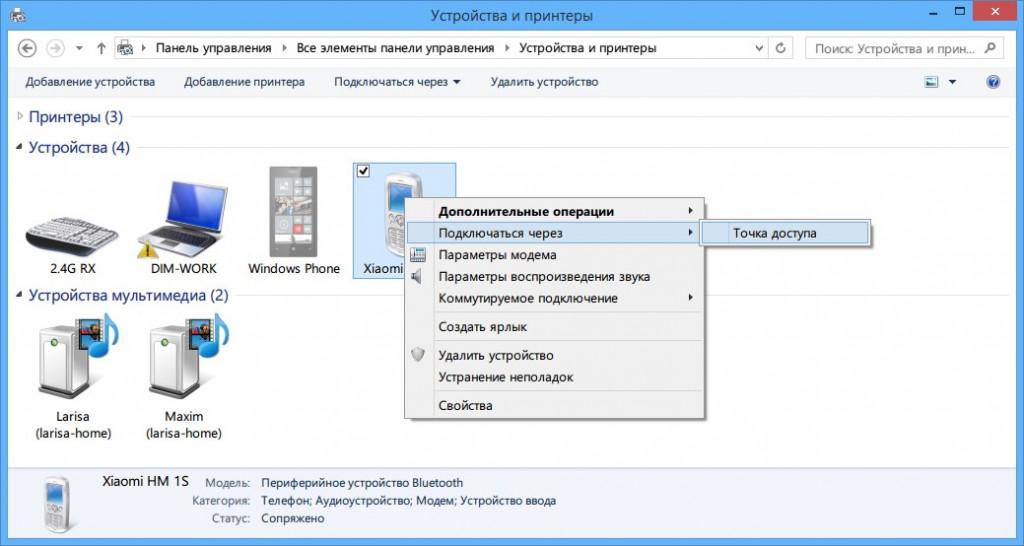Go up one level with Up arrow
The height and width of the screenshot is (546, 1024).
coord(101,48)
